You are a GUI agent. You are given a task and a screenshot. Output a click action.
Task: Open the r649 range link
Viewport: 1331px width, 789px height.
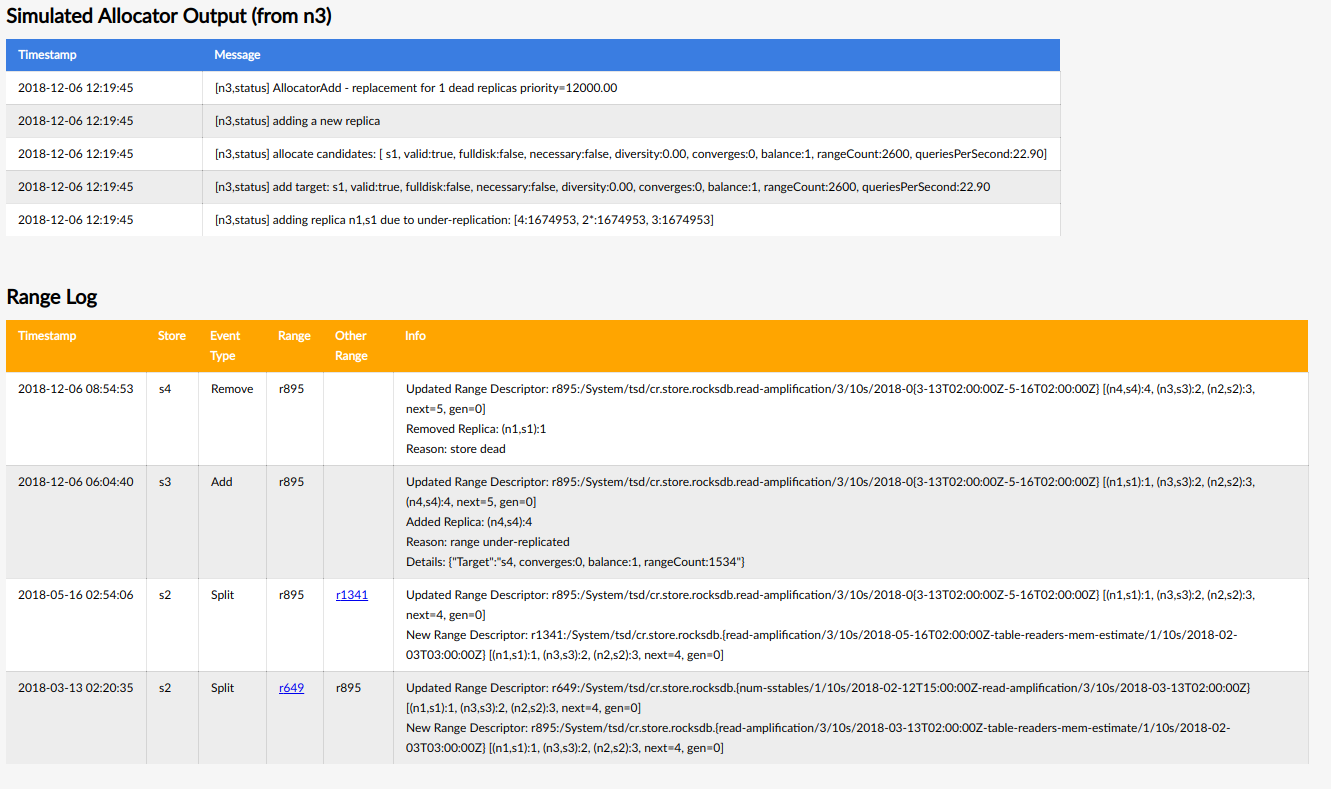(x=291, y=688)
